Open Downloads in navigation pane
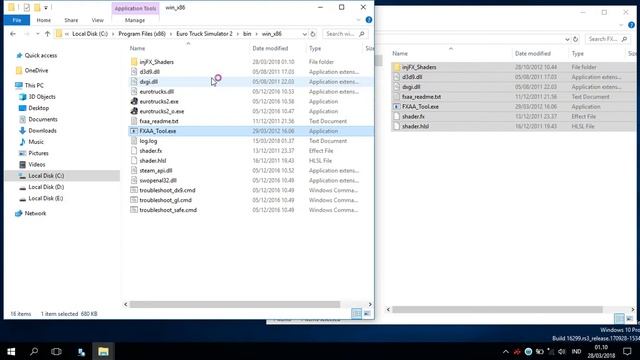This screenshot has height=360, width=640. (x=42, y=131)
